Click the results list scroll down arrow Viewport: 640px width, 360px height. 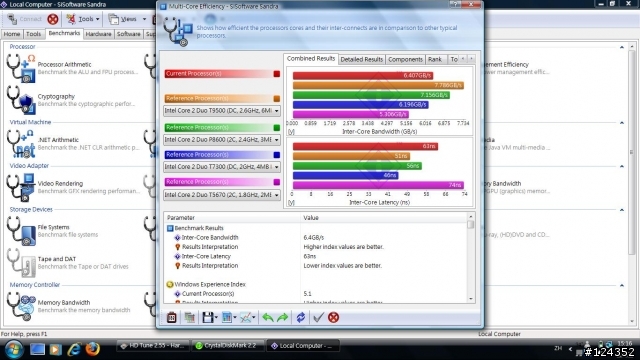[471, 299]
